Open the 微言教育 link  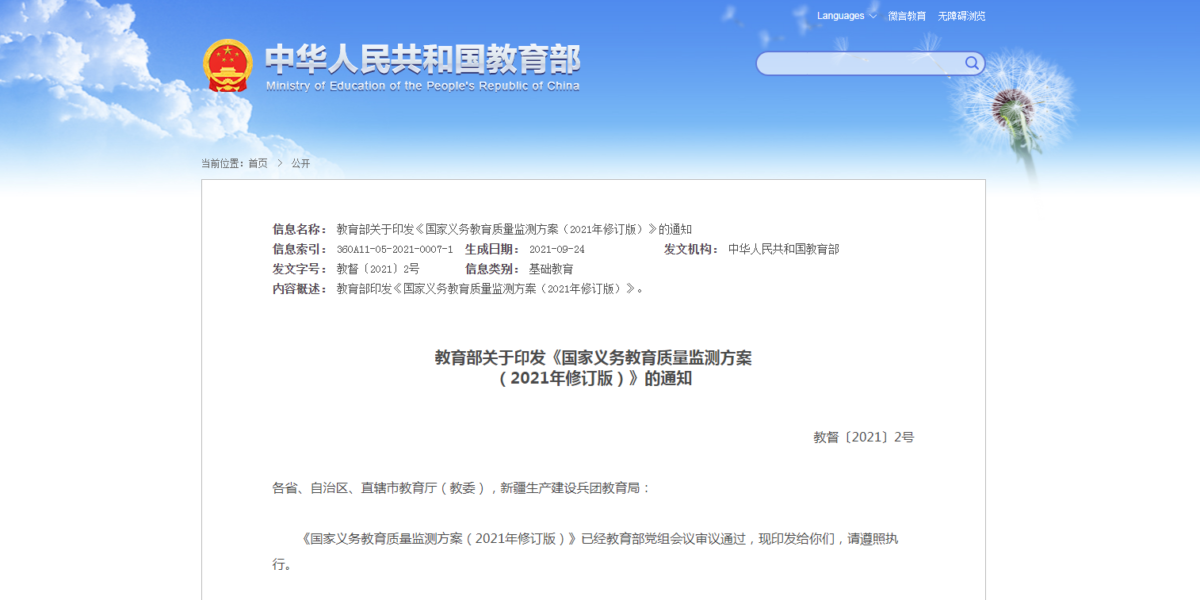tap(905, 16)
